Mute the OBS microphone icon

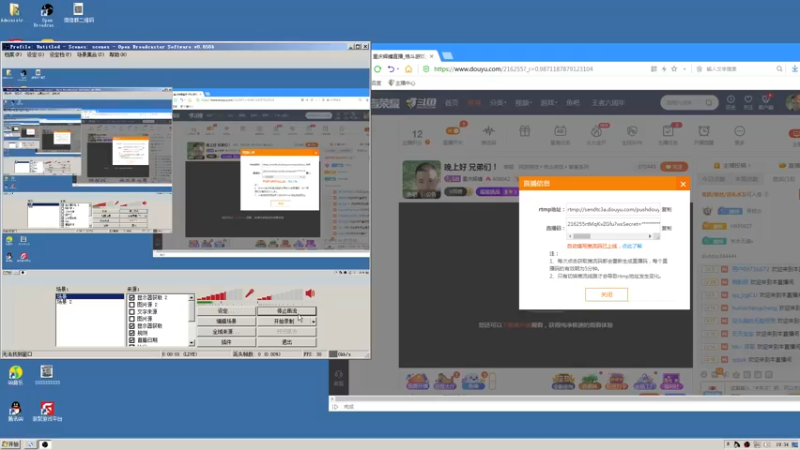click(249, 293)
